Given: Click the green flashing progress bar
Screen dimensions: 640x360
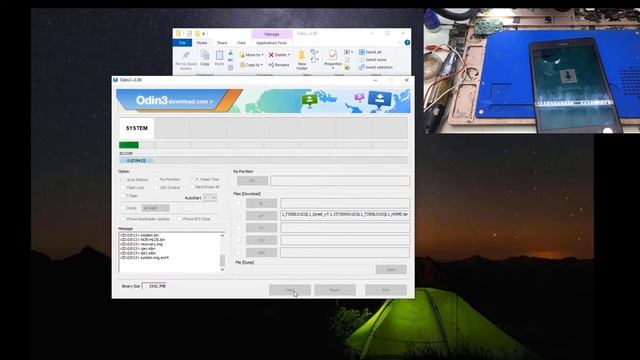Looking at the screenshot, I should (x=129, y=145).
